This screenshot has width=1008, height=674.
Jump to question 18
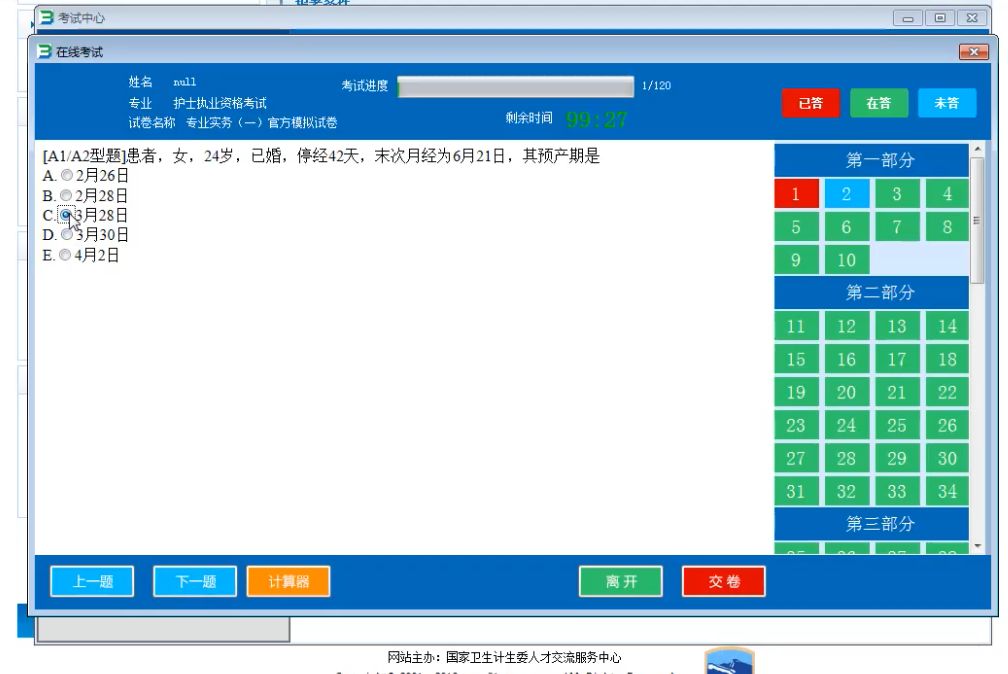coord(947,359)
